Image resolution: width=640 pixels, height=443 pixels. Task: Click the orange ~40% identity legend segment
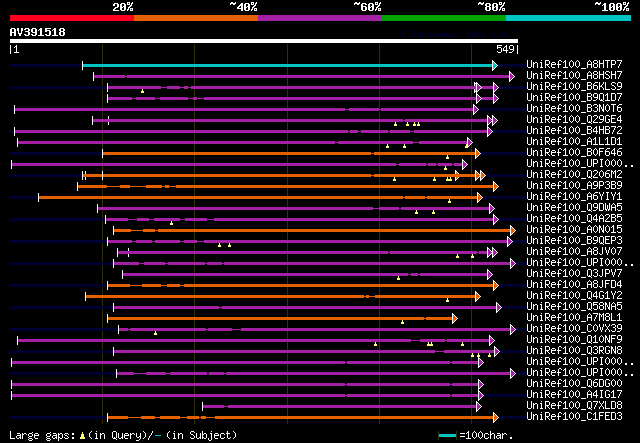196,18
